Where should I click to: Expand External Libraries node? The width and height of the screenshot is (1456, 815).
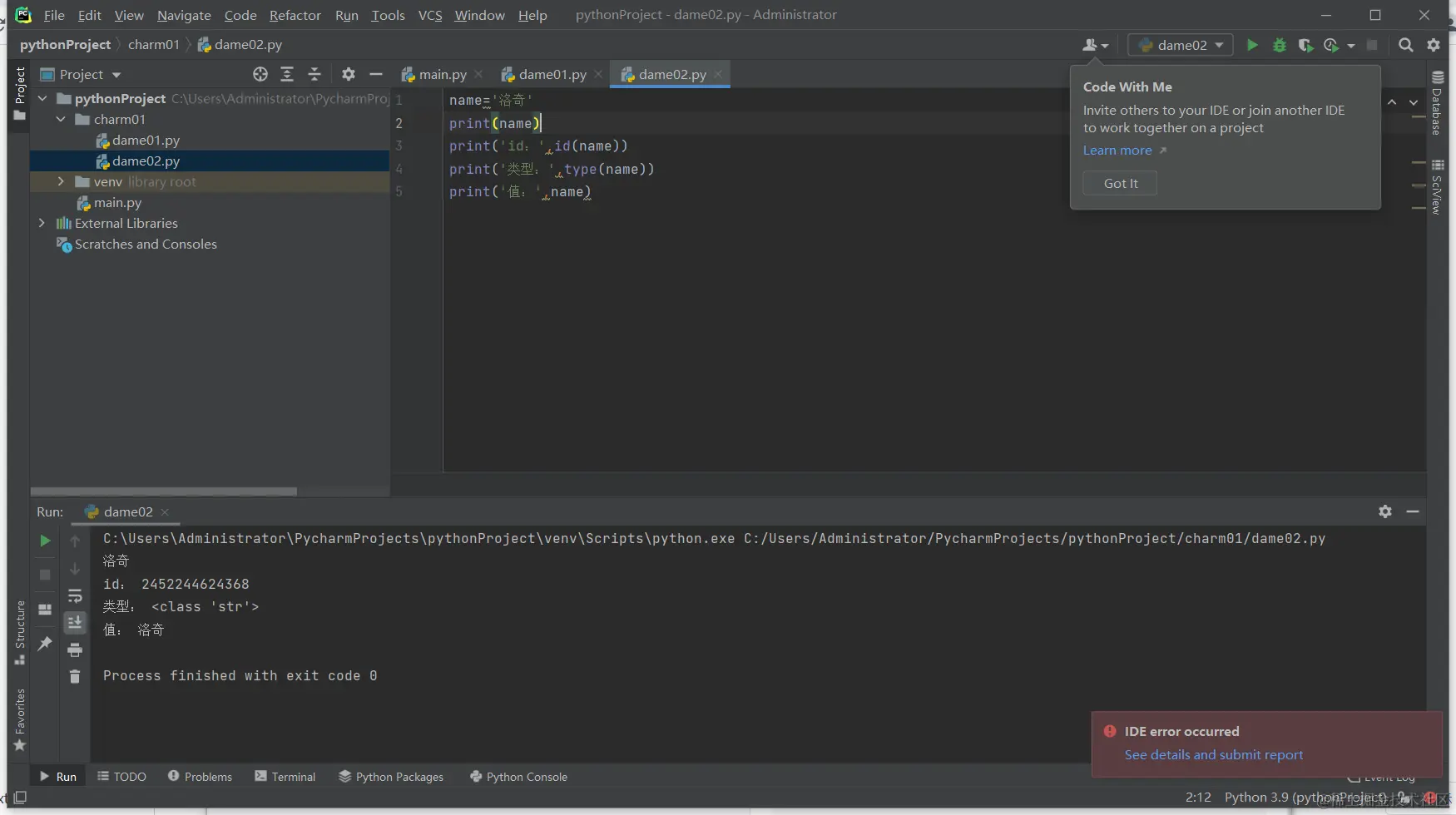[x=42, y=223]
